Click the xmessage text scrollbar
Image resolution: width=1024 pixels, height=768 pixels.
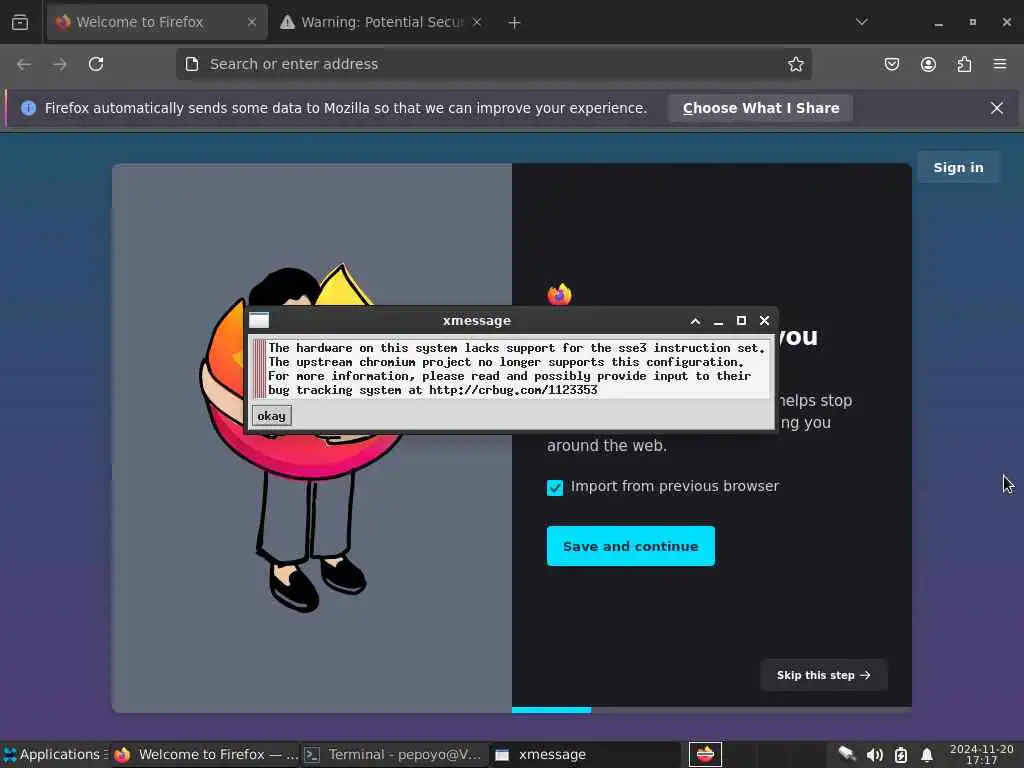click(259, 368)
